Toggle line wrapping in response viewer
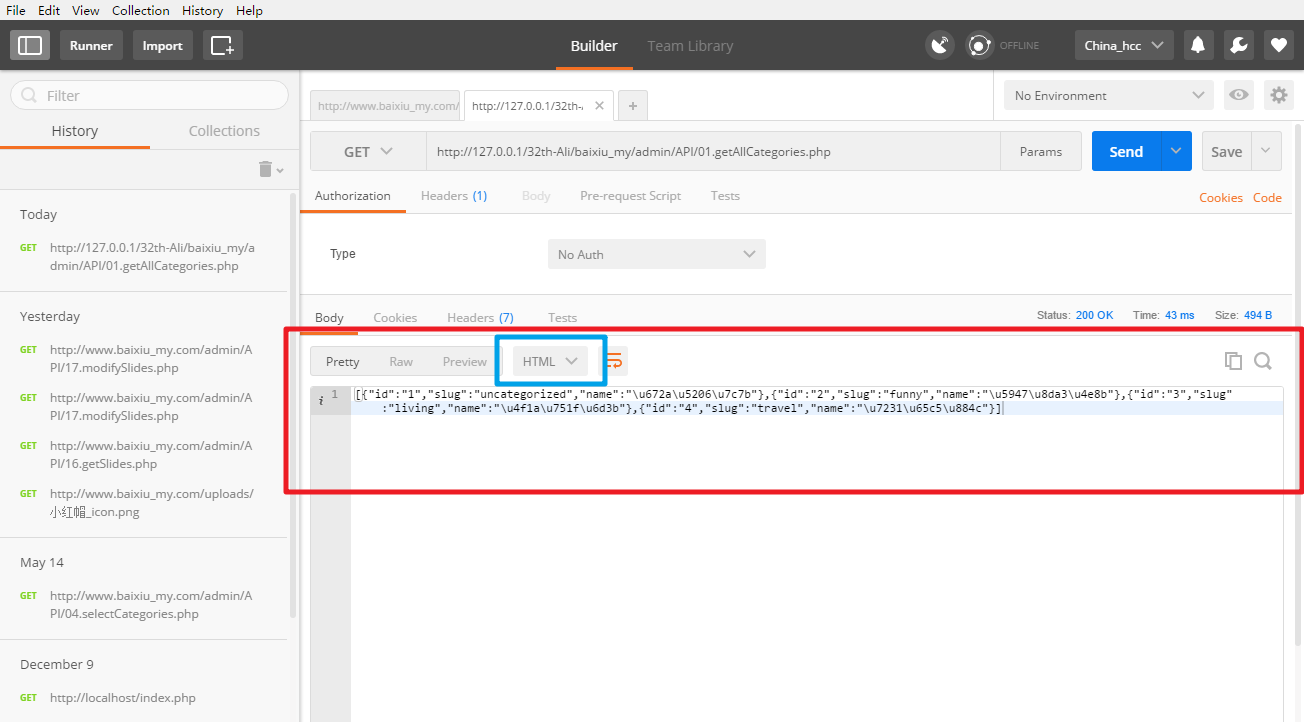 pos(613,360)
